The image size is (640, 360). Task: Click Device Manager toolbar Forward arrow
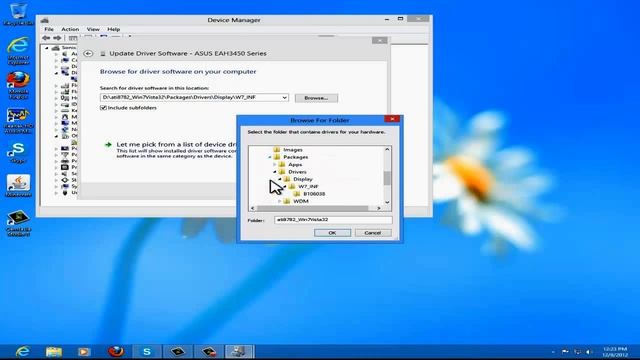coord(57,38)
